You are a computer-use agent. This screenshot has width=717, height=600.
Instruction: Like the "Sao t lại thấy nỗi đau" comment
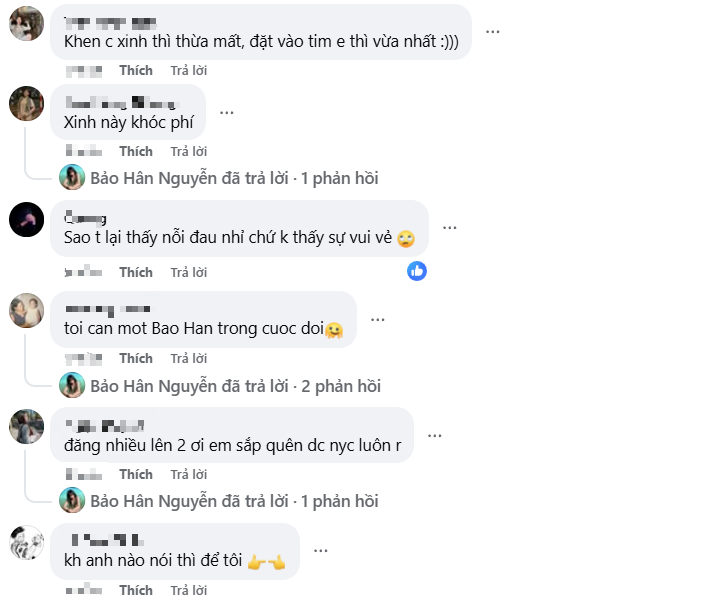[136, 272]
